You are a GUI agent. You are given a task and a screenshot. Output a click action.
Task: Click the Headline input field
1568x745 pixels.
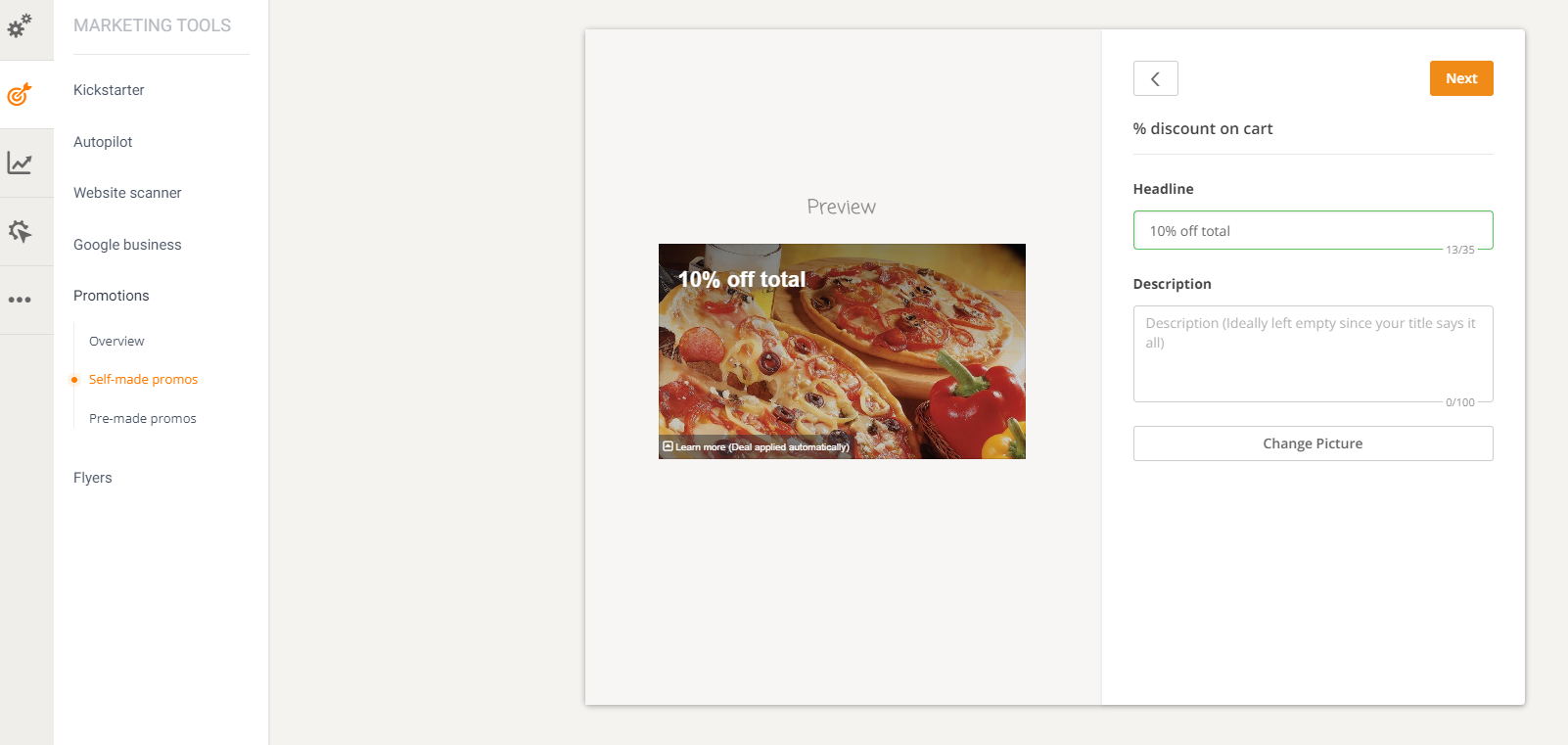point(1312,231)
